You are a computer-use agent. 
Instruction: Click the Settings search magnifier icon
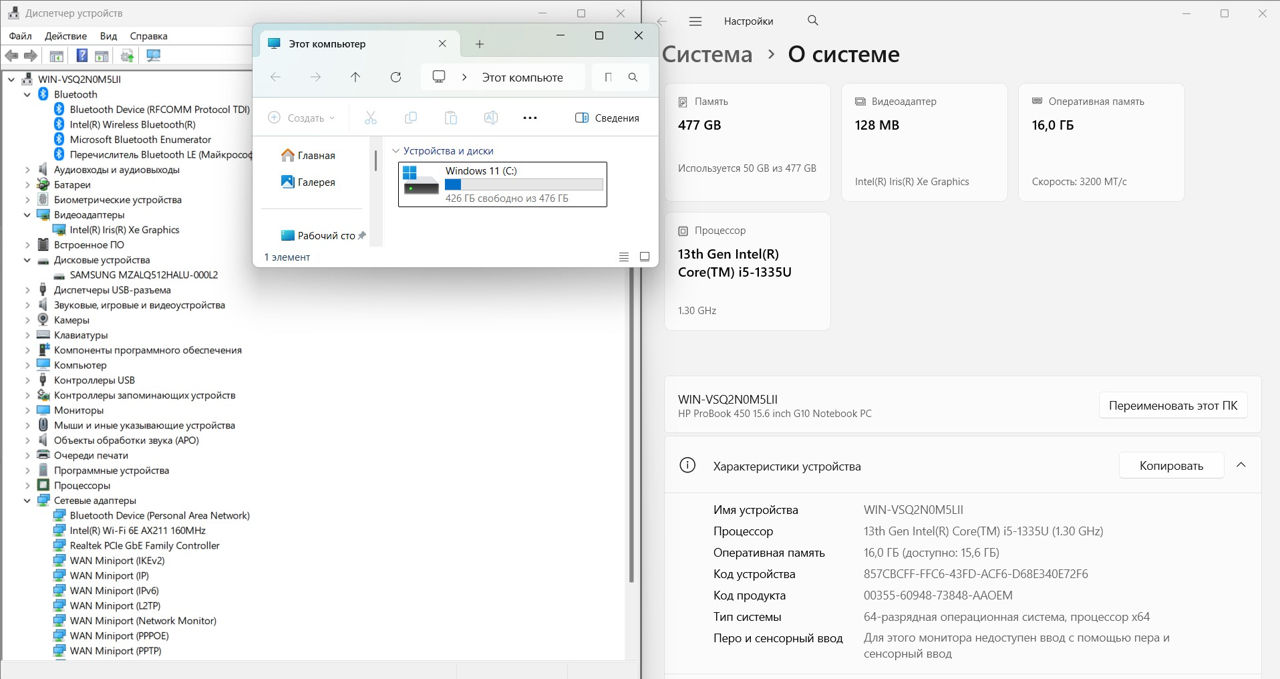point(812,21)
